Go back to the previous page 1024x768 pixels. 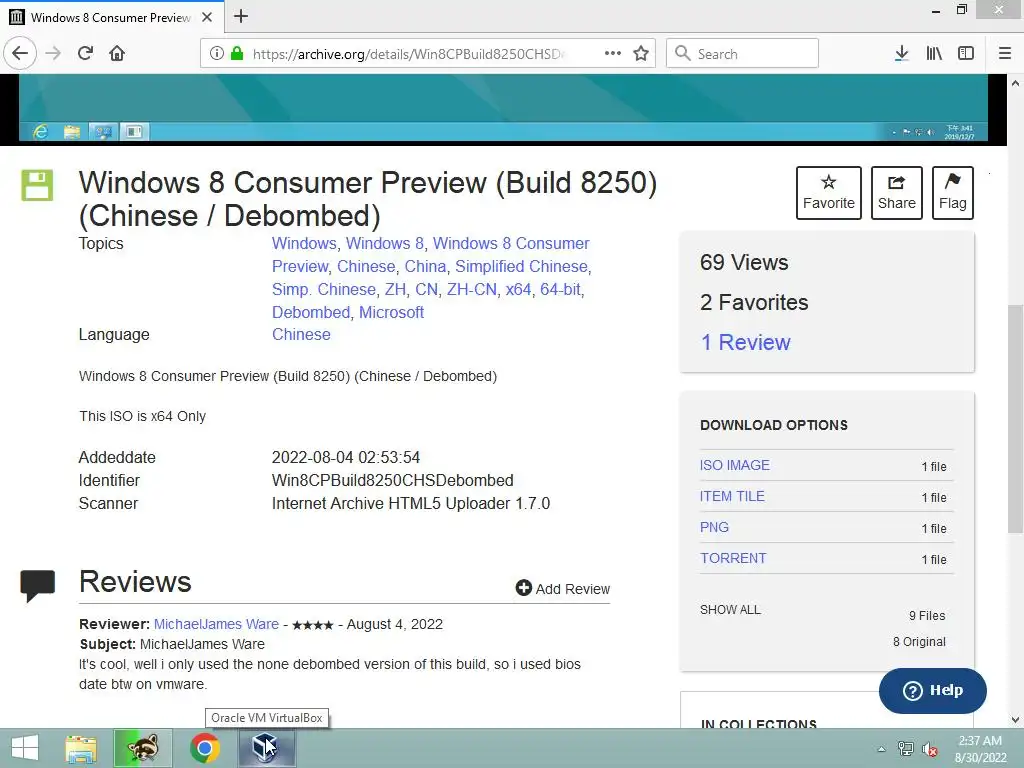[20, 53]
